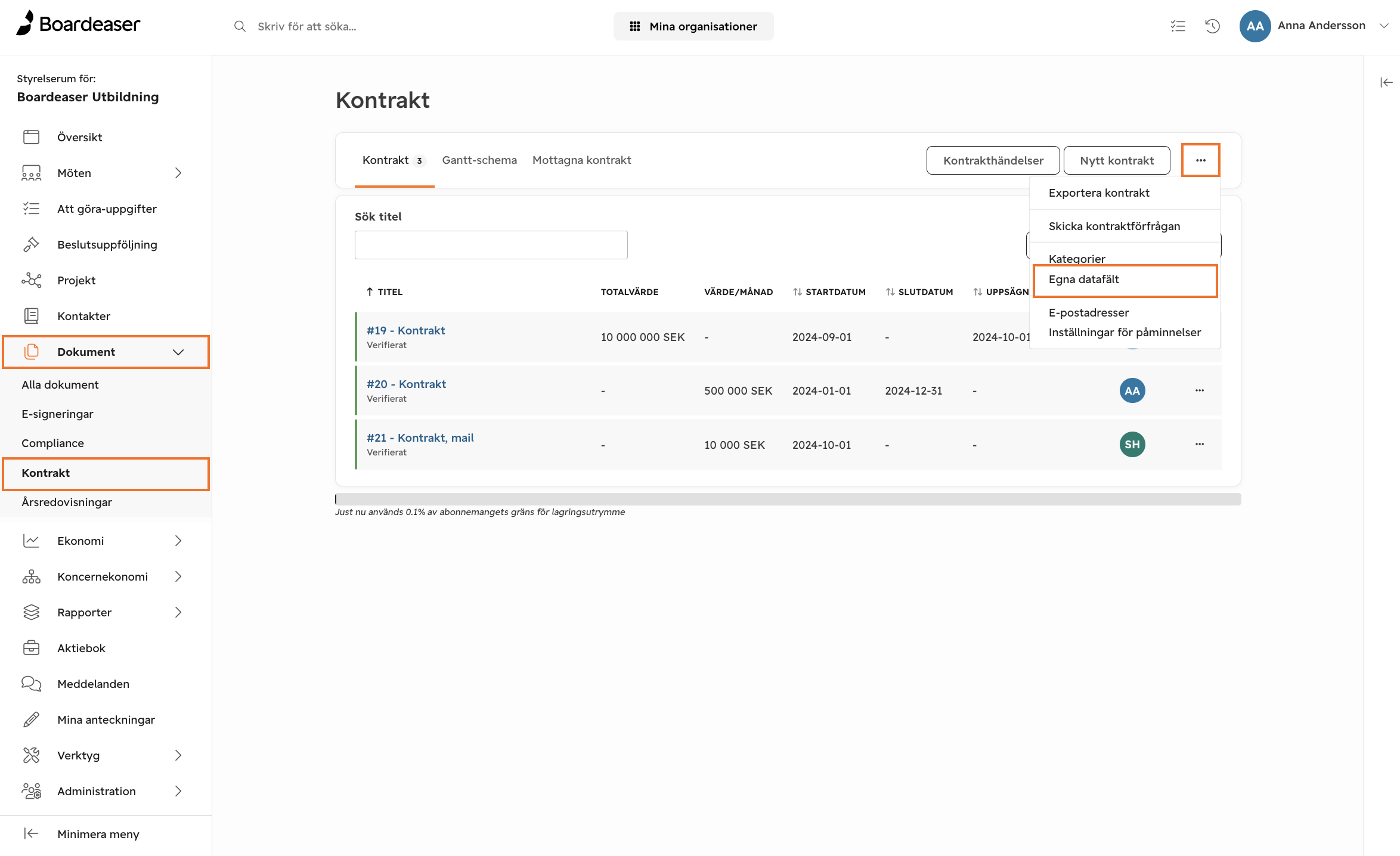Expand the Administration submenu chevron
Viewport: 1400px width, 856px height.
[178, 791]
